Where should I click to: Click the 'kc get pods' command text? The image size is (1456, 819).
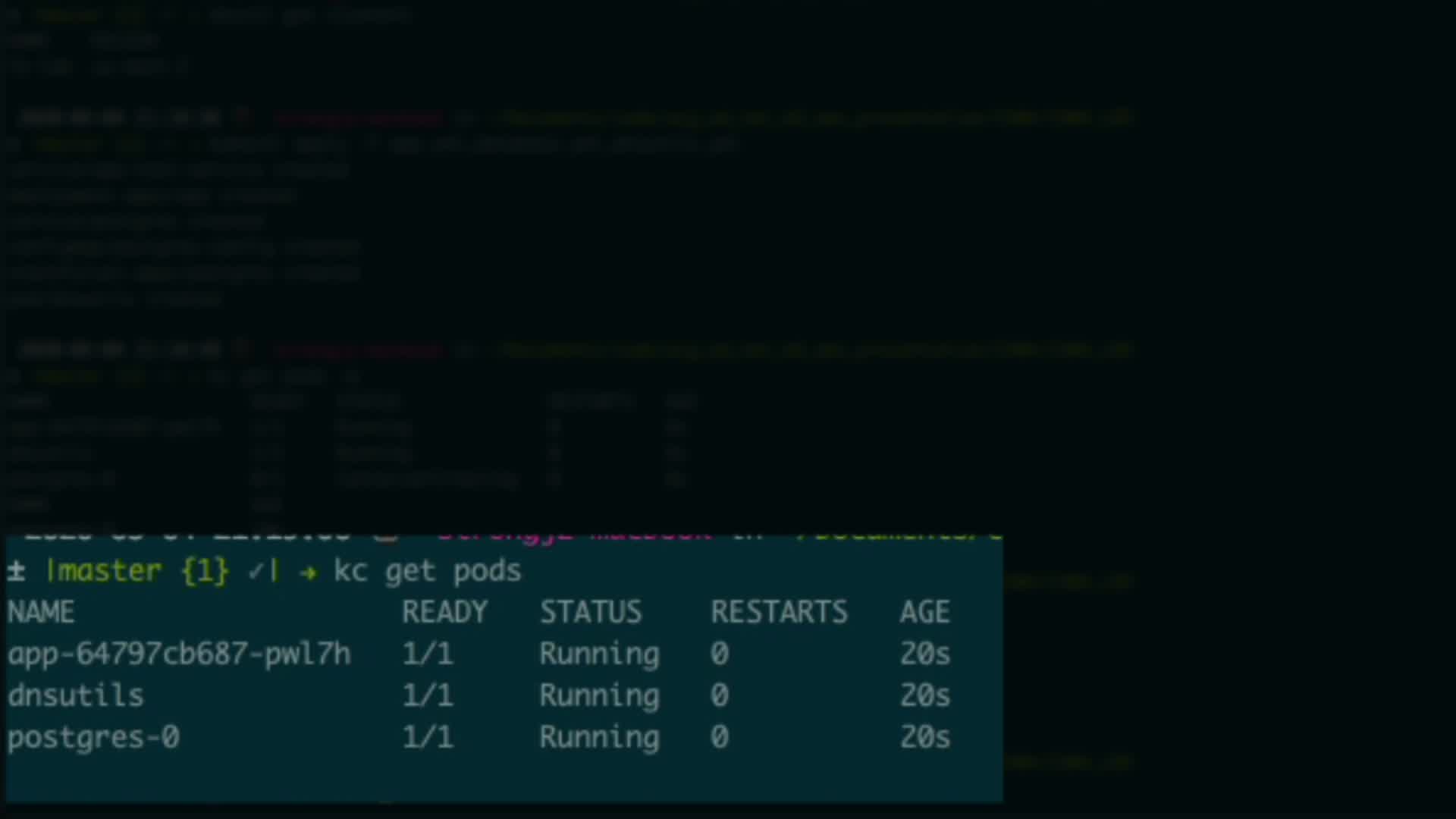(427, 571)
